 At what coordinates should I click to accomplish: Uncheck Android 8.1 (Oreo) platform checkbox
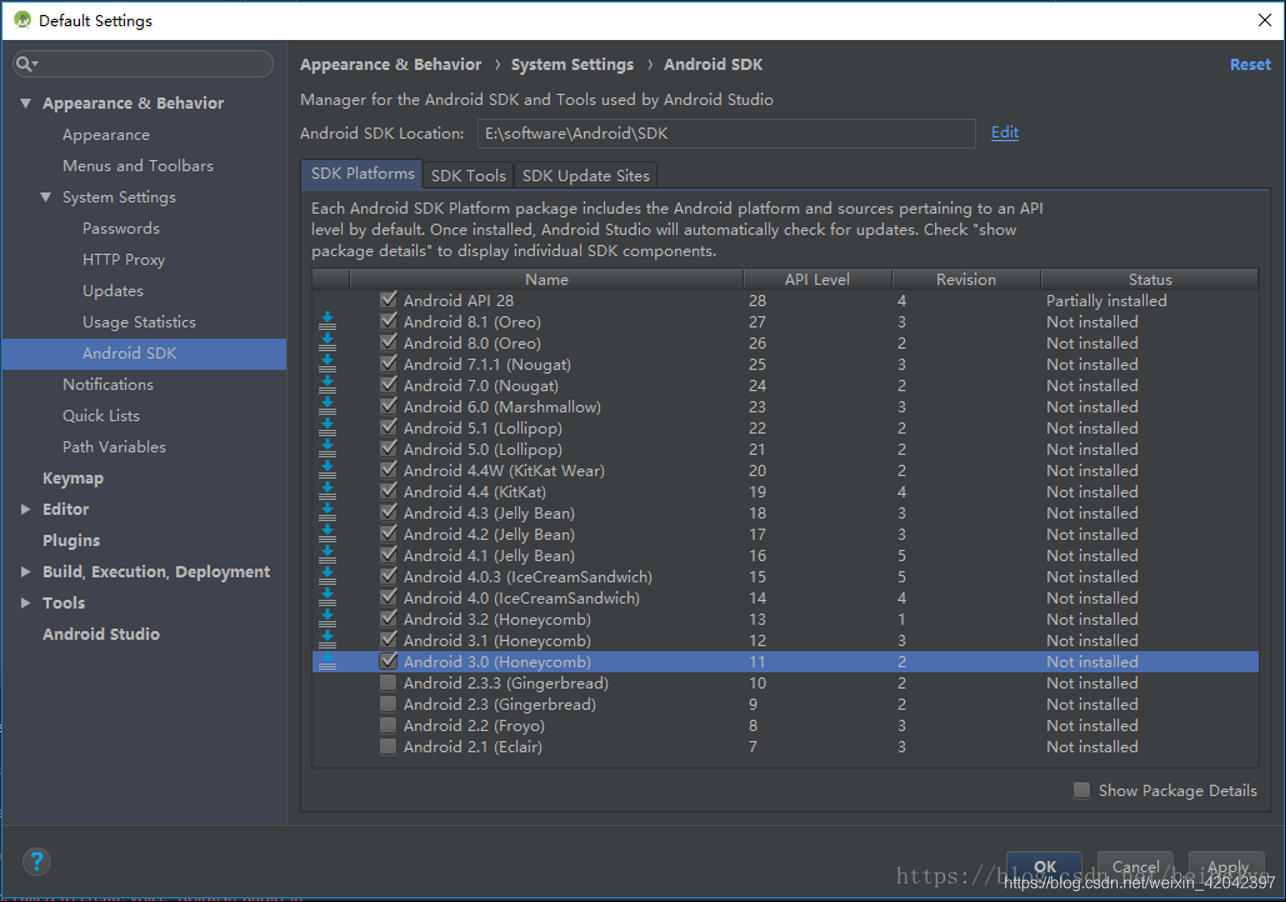[x=388, y=321]
